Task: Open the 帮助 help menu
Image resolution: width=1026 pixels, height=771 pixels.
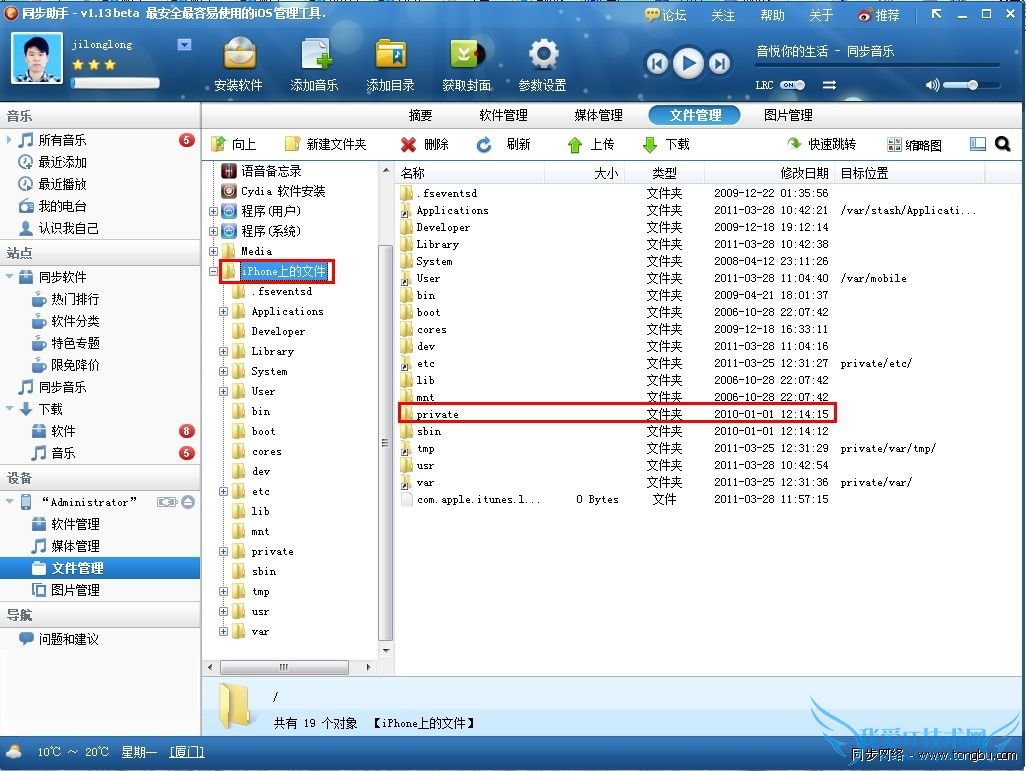Action: (x=772, y=15)
